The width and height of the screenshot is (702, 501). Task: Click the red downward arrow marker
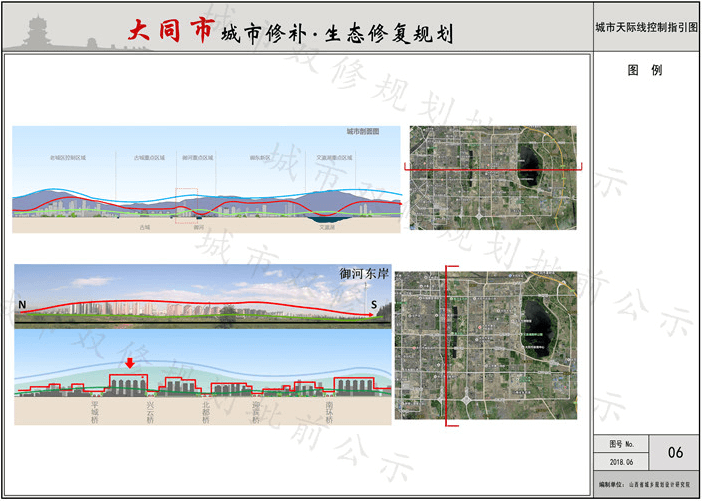click(x=128, y=364)
